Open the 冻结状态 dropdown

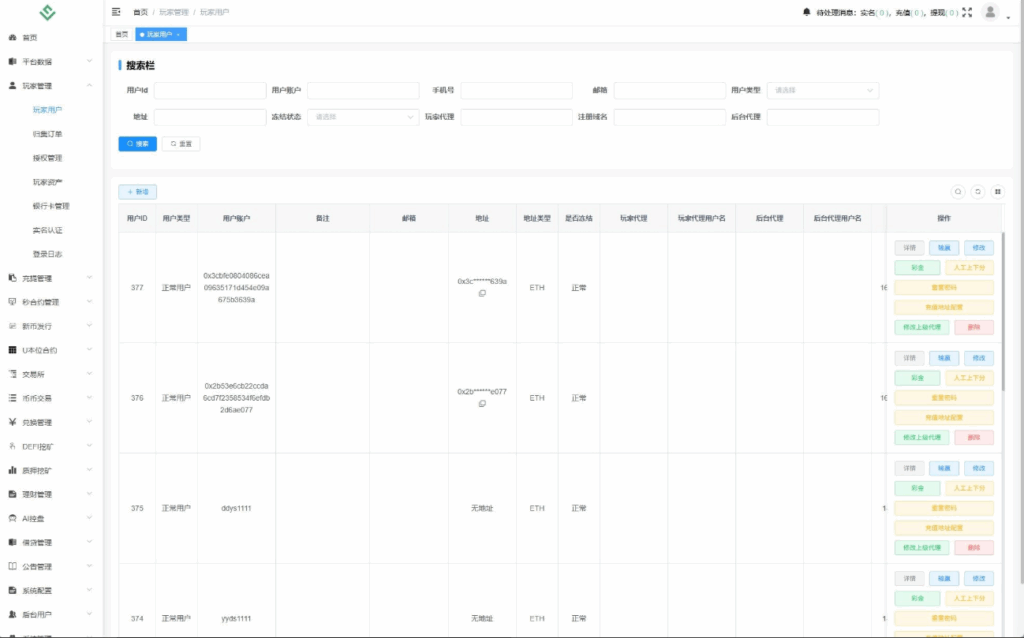click(363, 117)
